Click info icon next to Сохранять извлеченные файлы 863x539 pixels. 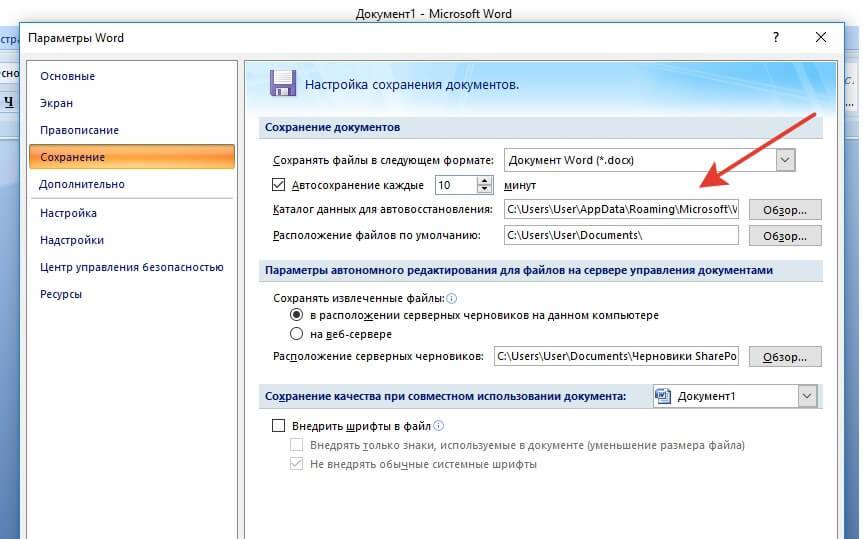451,298
